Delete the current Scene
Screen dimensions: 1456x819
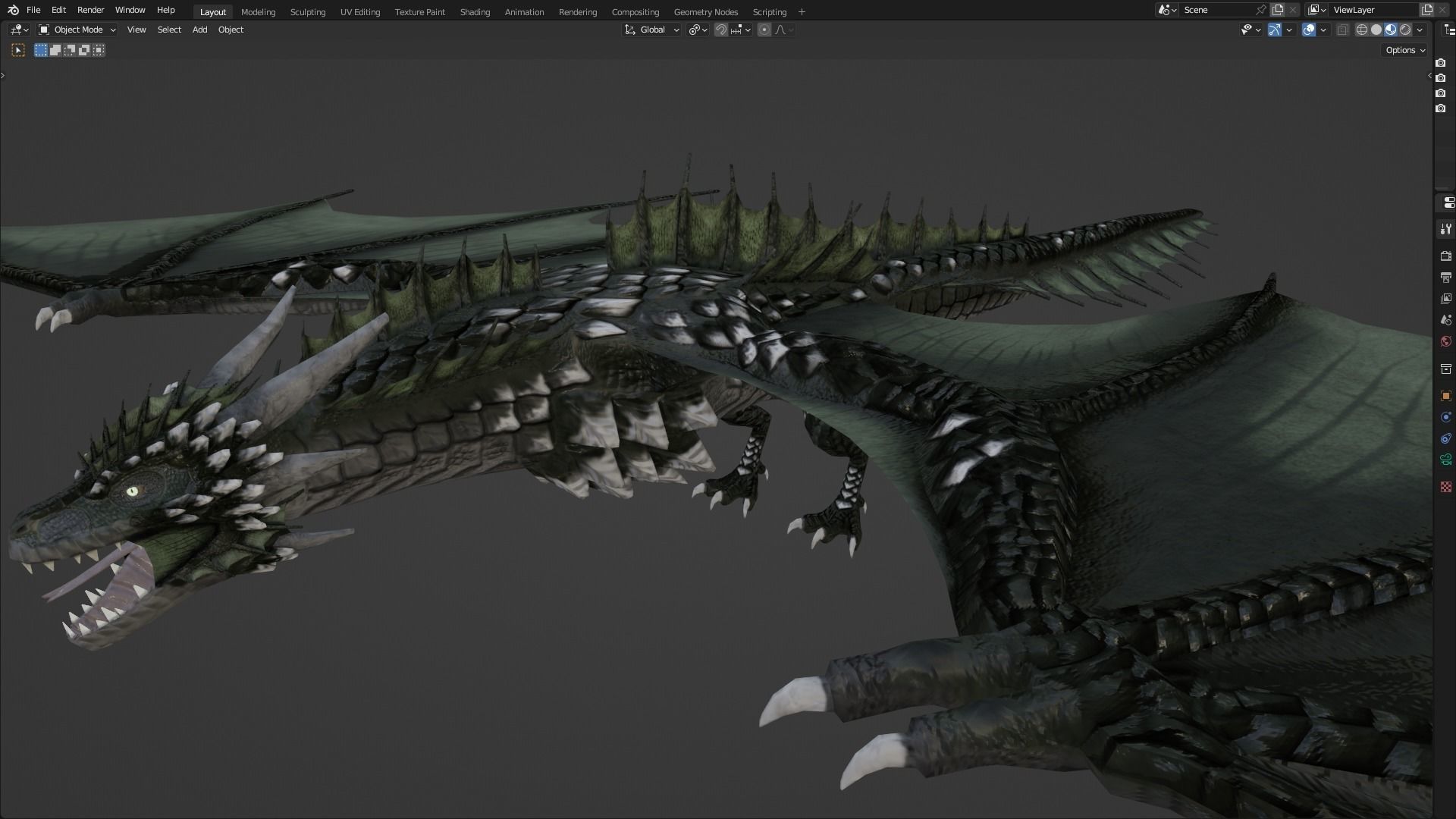[x=1293, y=10]
